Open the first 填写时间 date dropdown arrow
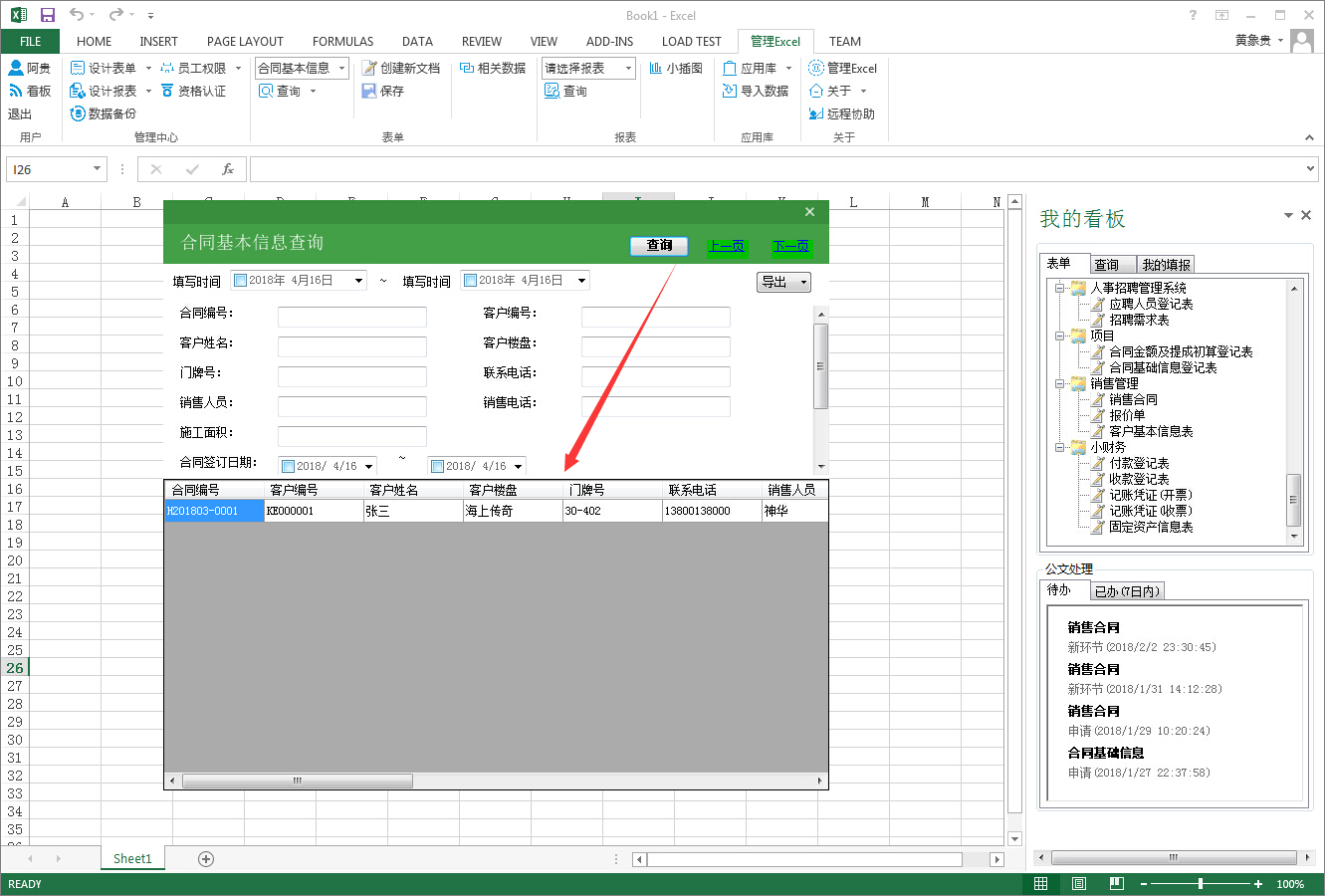This screenshot has height=896, width=1325. (359, 281)
